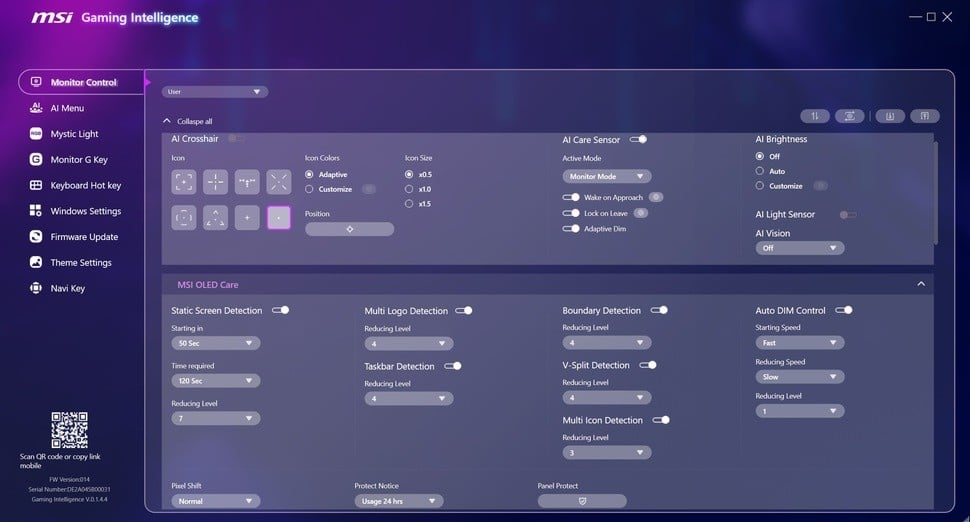Select the dot crosshair icon

point(279,217)
